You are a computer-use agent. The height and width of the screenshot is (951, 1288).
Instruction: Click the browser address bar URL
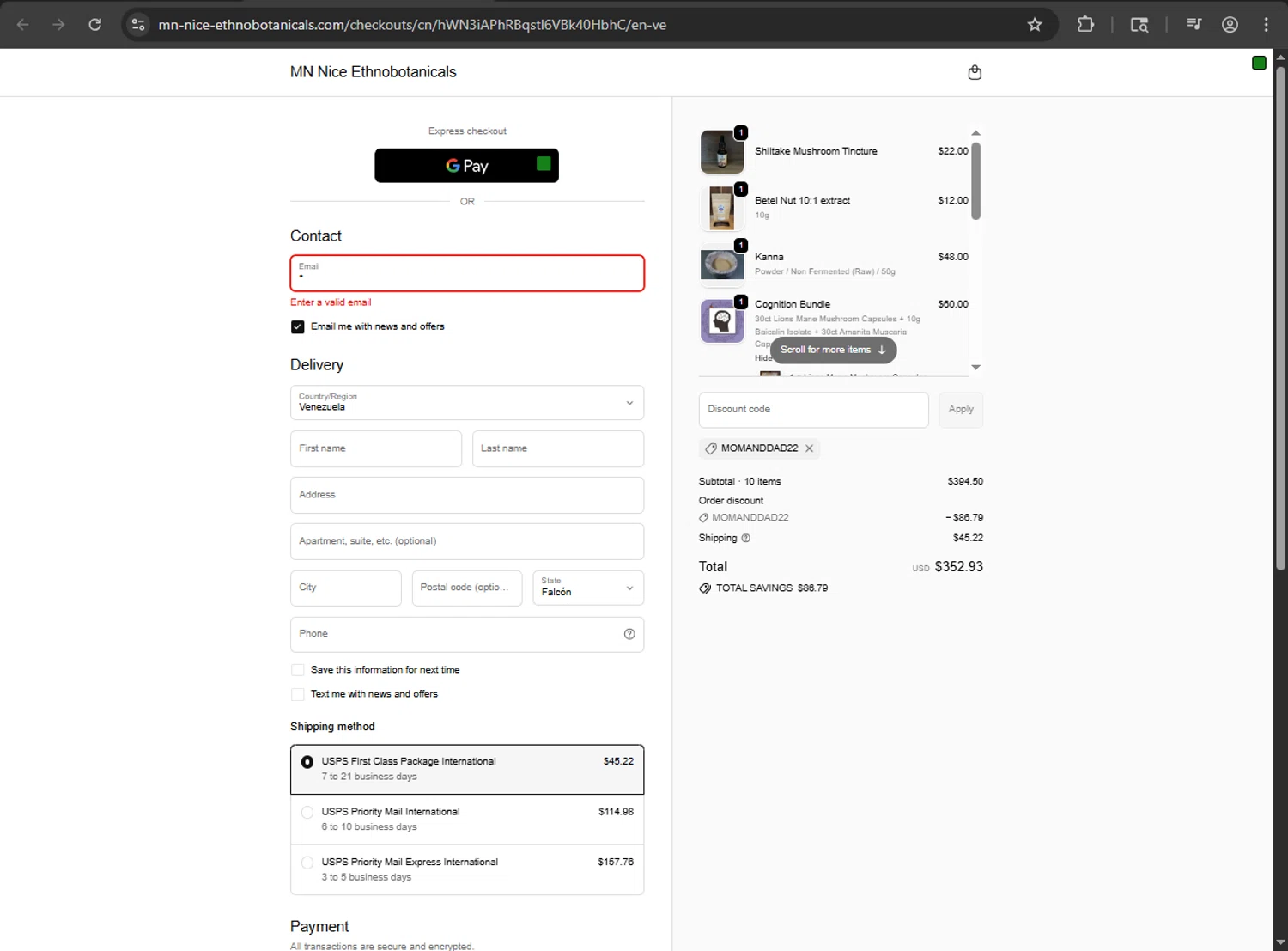(x=412, y=25)
